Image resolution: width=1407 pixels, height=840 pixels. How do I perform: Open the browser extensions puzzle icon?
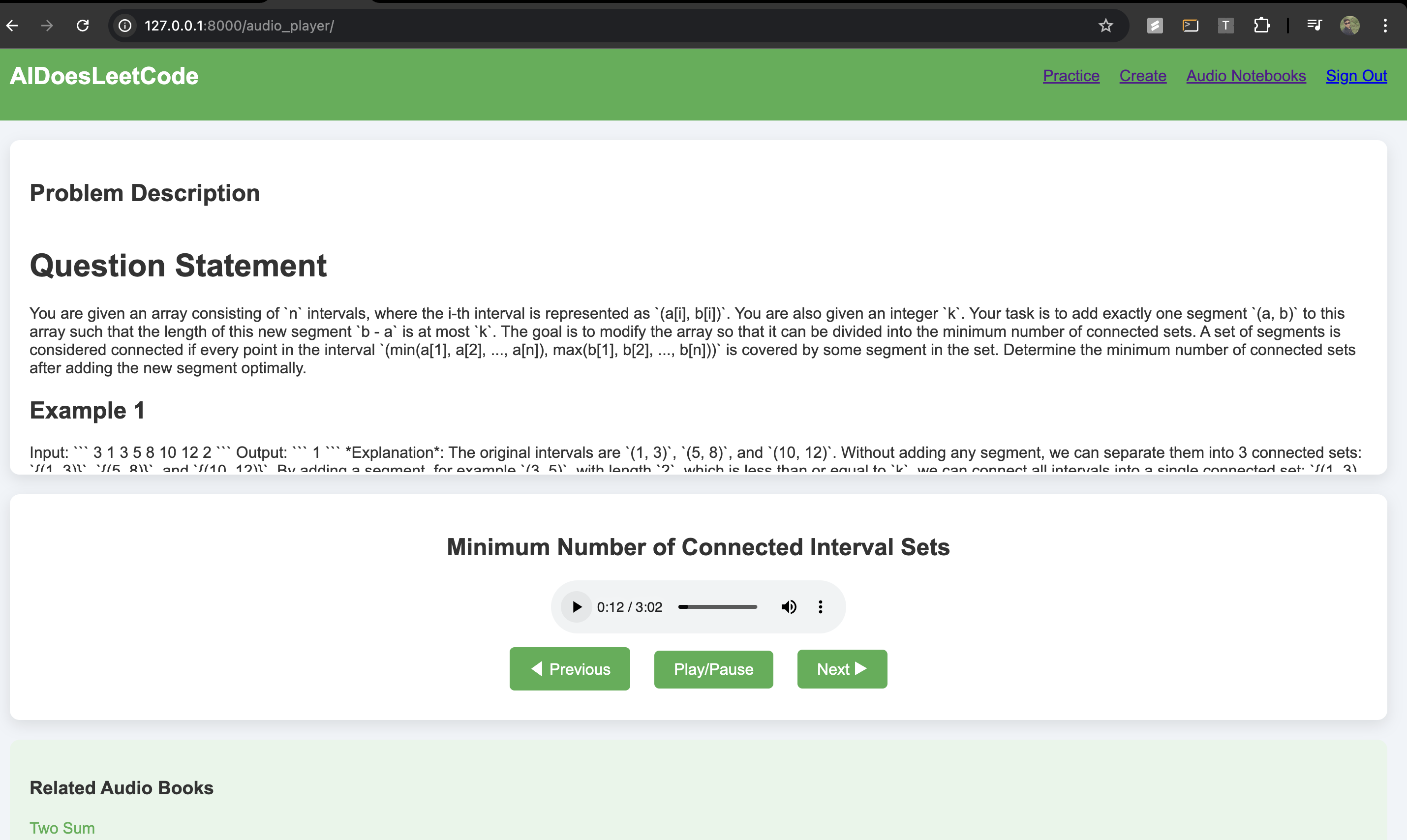pyautogui.click(x=1261, y=26)
